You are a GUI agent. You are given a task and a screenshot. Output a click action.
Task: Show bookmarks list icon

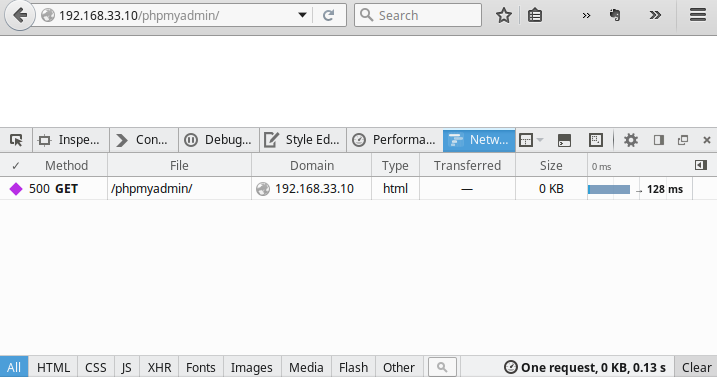pos(535,16)
